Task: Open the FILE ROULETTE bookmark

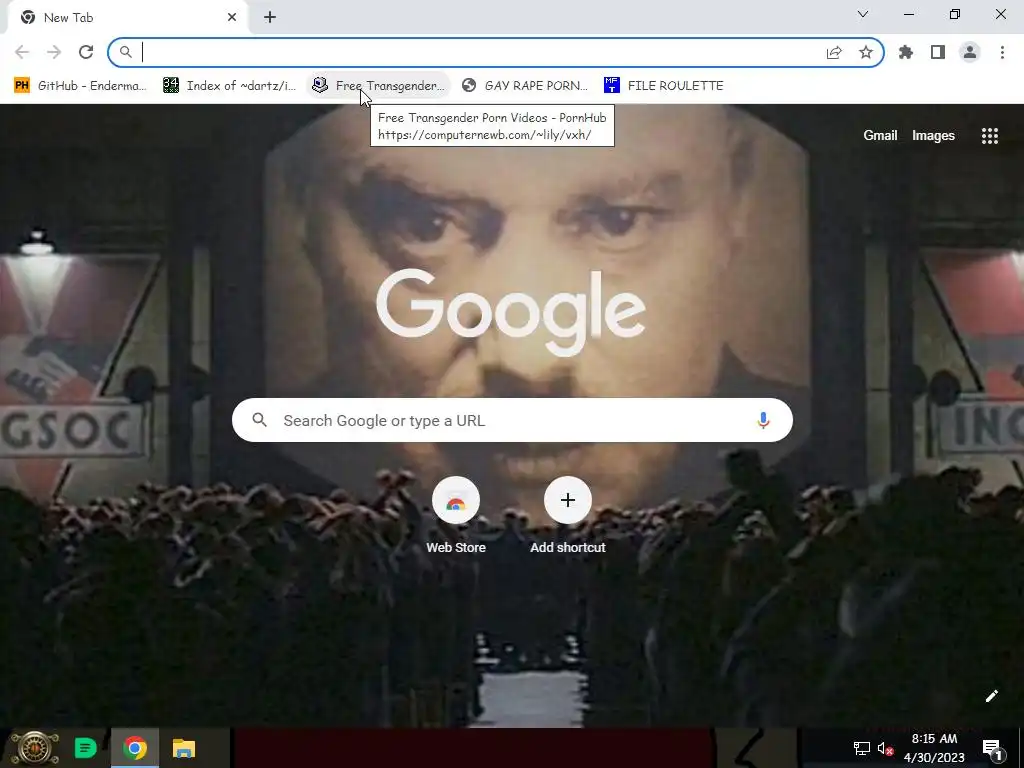Action: (664, 86)
